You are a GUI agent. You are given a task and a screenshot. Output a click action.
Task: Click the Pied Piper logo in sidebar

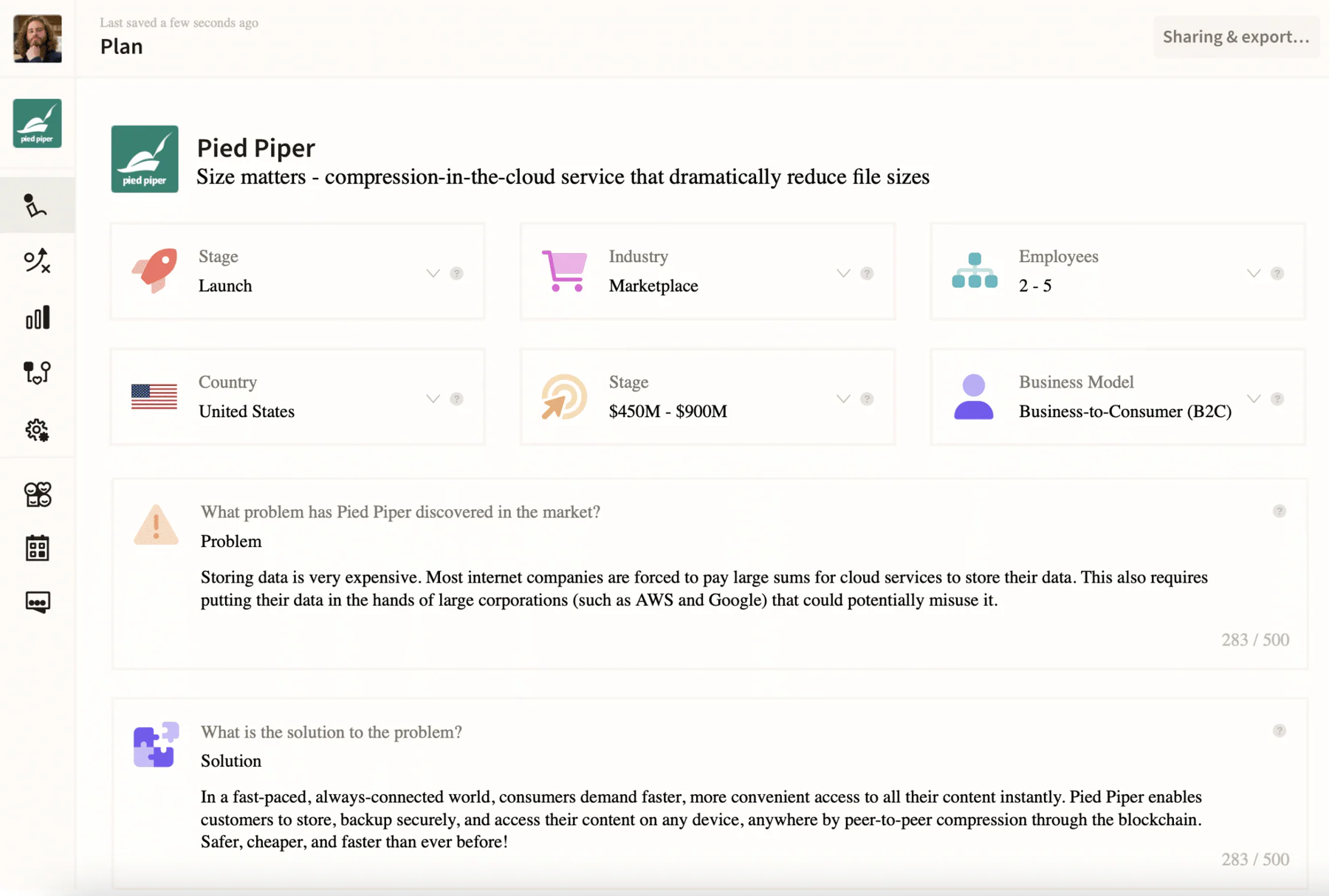point(37,123)
